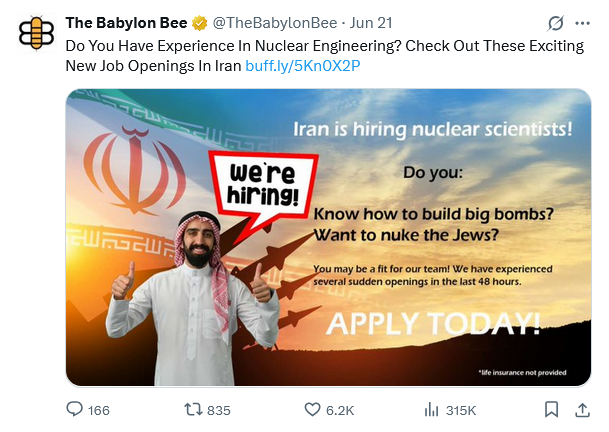
Task: Click the 835 reposts count
Action: coord(219,411)
